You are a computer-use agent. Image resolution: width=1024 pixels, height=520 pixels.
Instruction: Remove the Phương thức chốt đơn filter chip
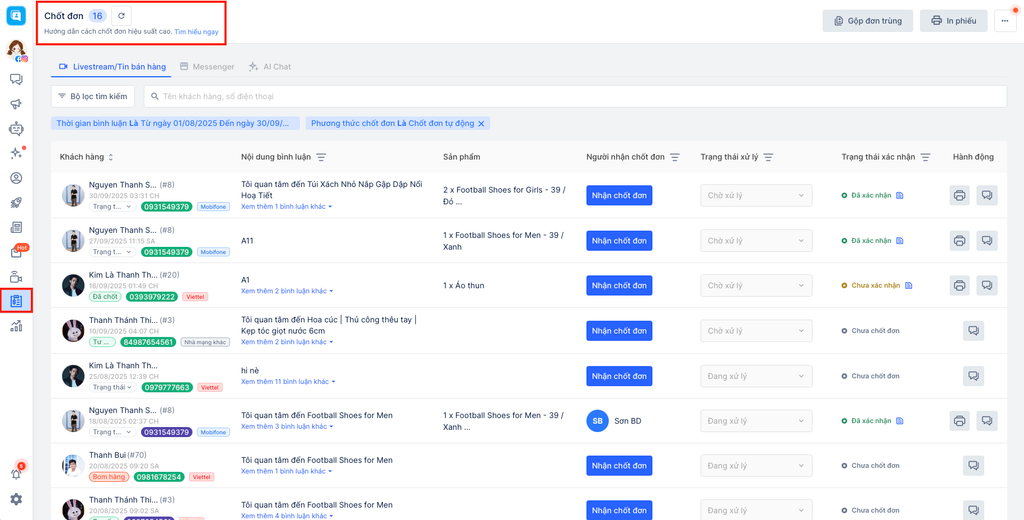pyautogui.click(x=481, y=124)
